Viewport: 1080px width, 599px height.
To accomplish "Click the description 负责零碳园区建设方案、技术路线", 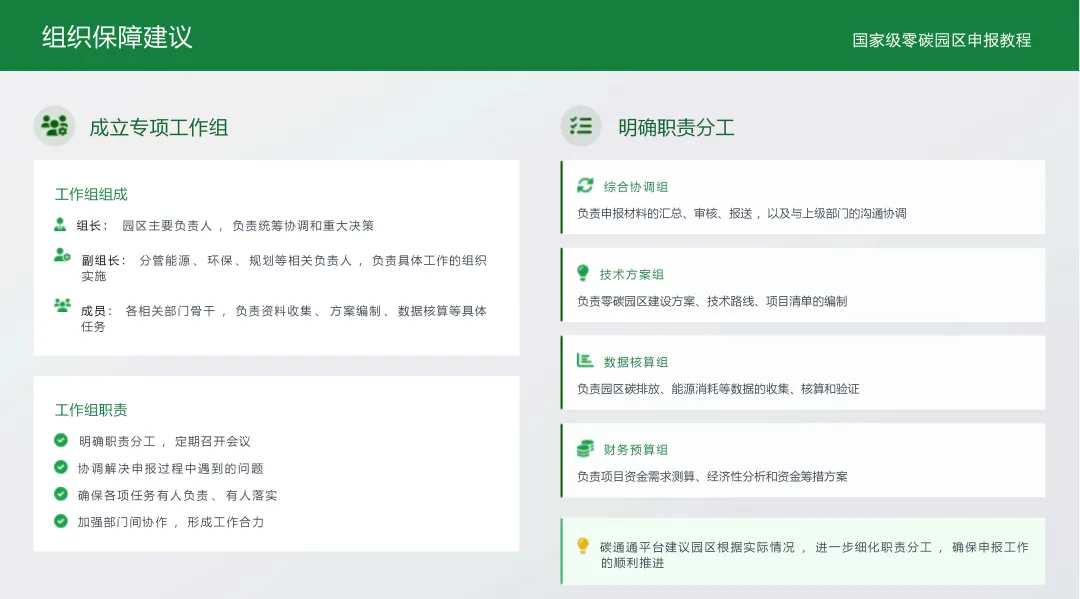I will click(x=712, y=301).
